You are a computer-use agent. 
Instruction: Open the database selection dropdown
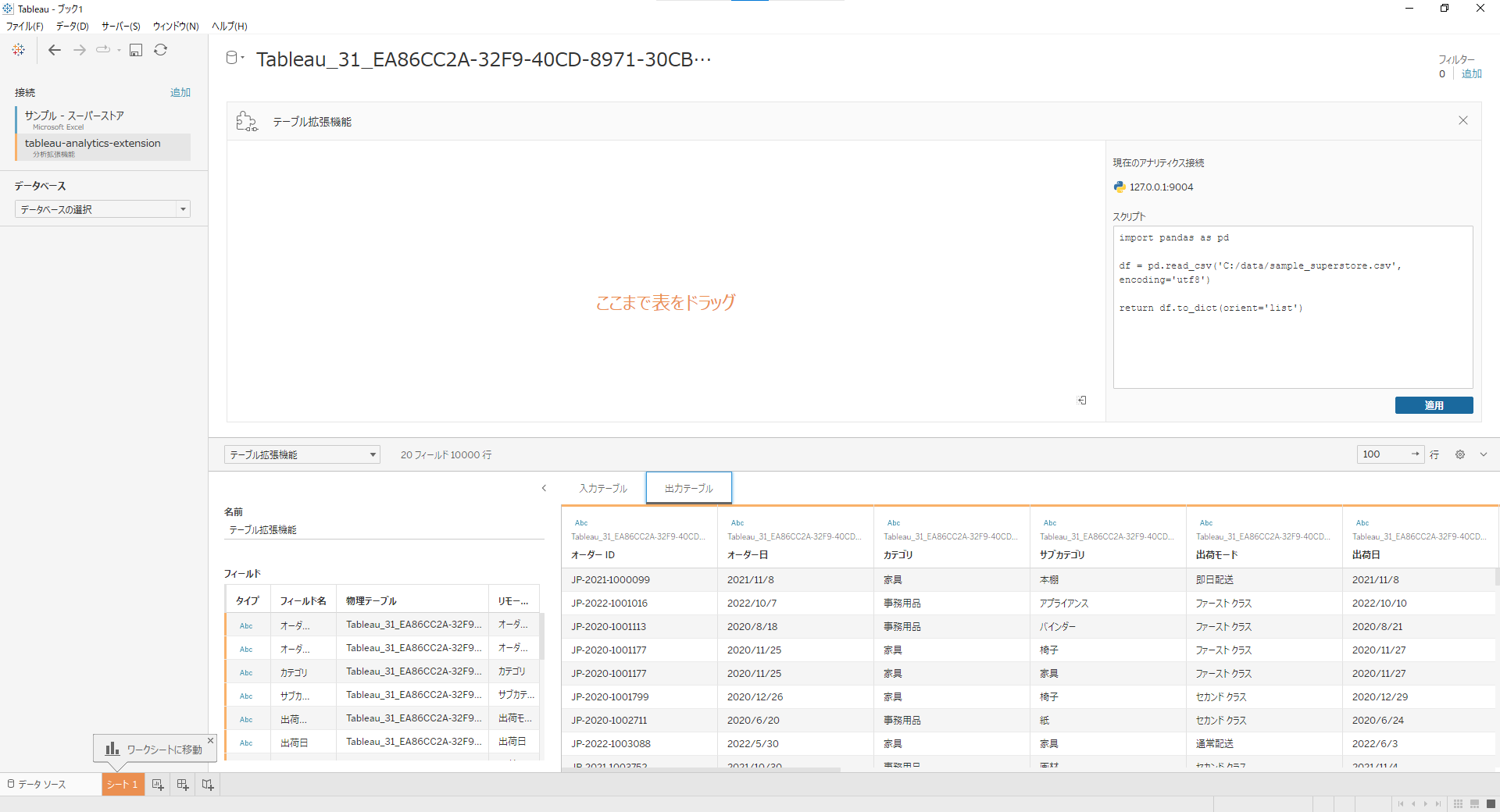[x=102, y=209]
